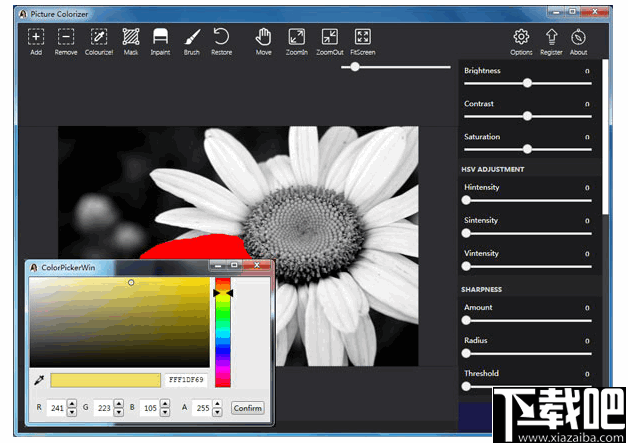Click the SHARPNESS section header
Viewport: 628px width, 443px height.
click(x=481, y=290)
